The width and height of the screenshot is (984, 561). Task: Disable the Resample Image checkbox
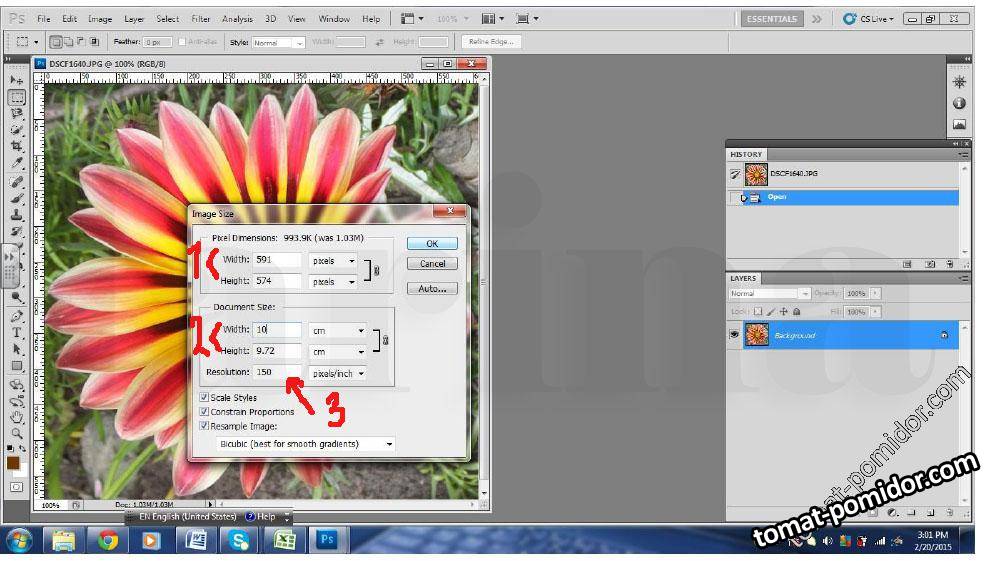click(x=205, y=426)
